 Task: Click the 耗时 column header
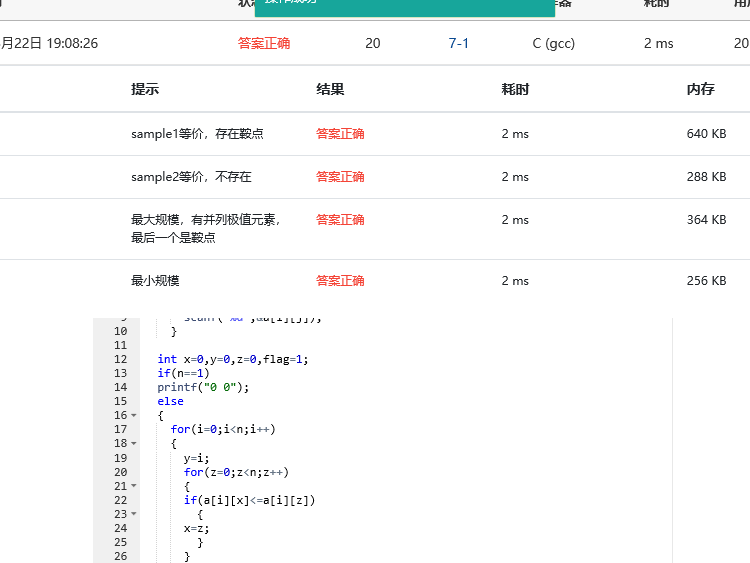click(x=515, y=89)
